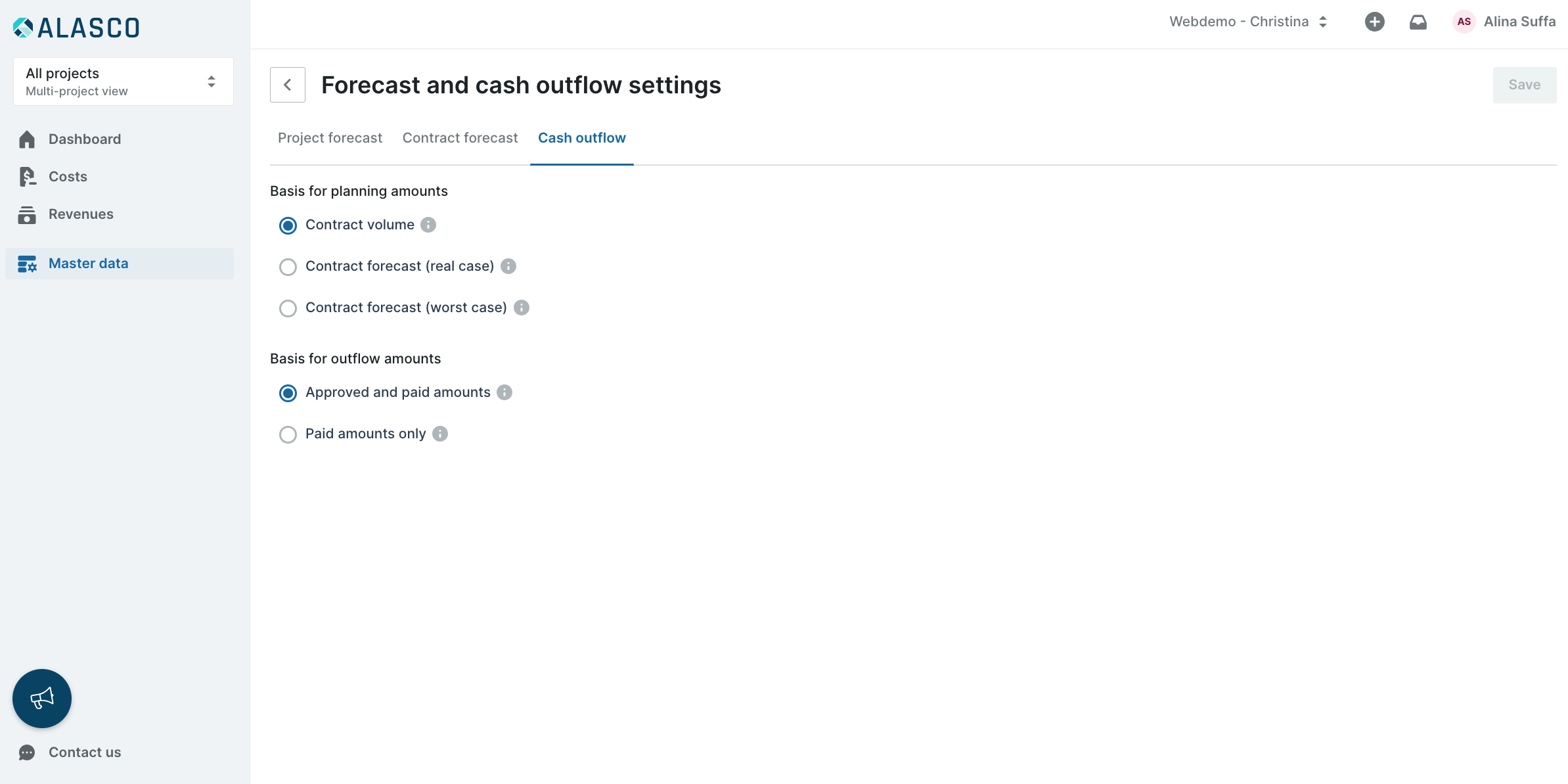
Task: Click the Alasco logo
Action: tap(76, 28)
